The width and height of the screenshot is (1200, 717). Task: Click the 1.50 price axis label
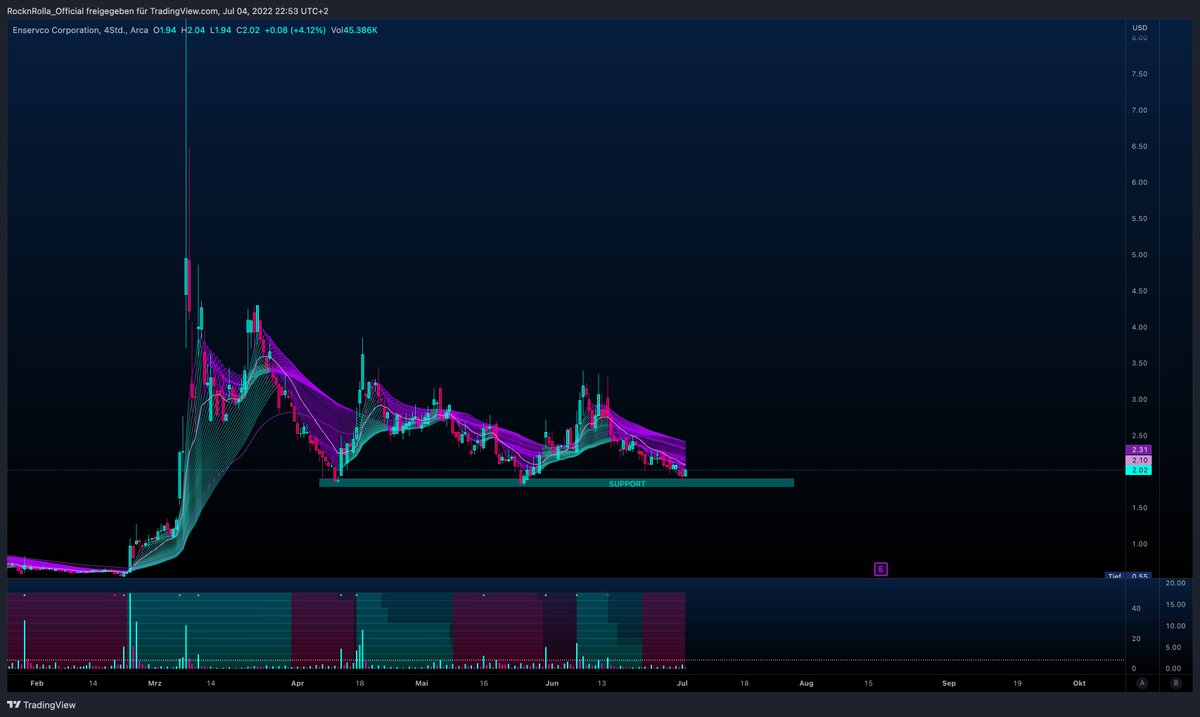coord(1139,508)
